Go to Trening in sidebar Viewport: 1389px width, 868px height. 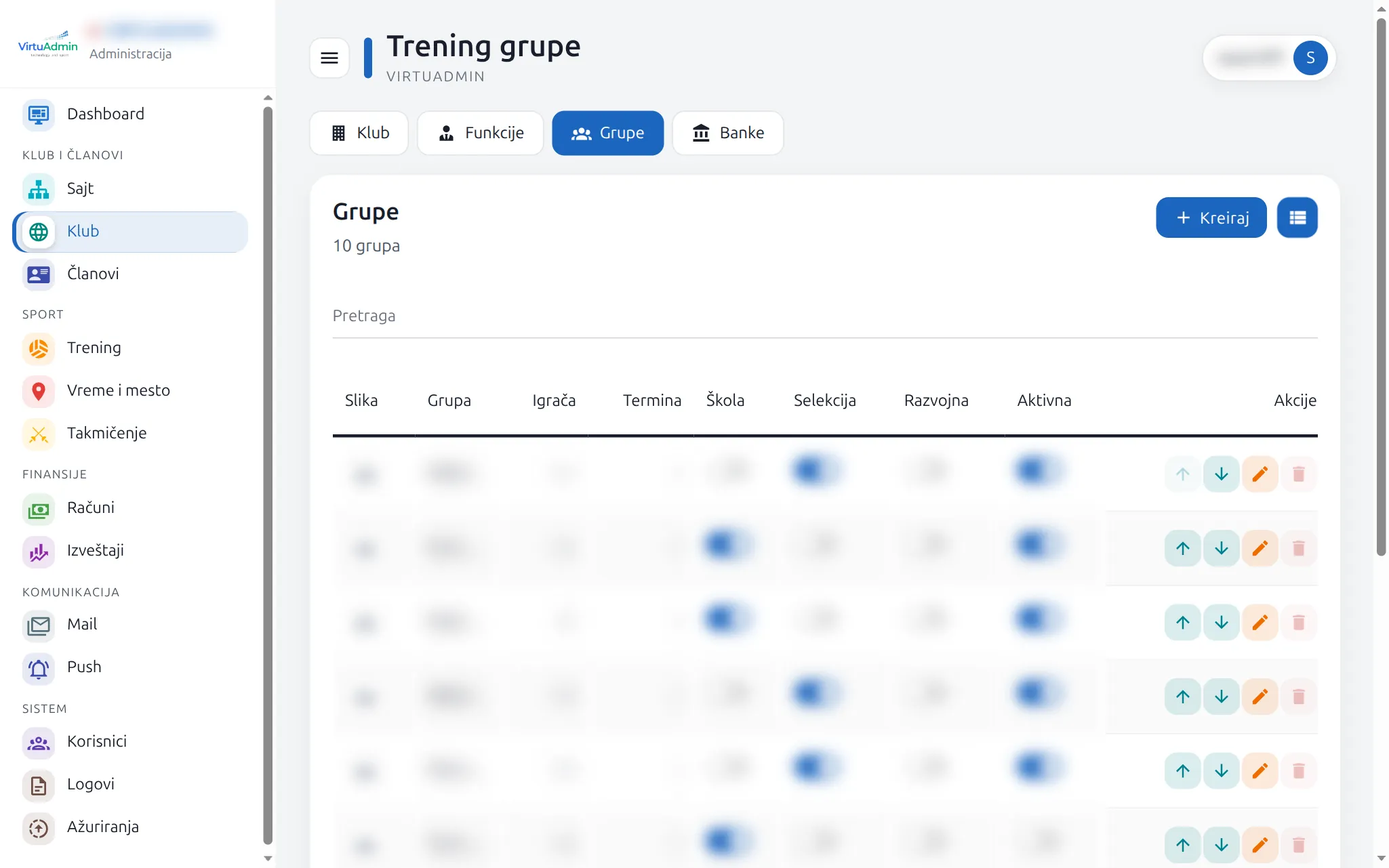point(130,348)
